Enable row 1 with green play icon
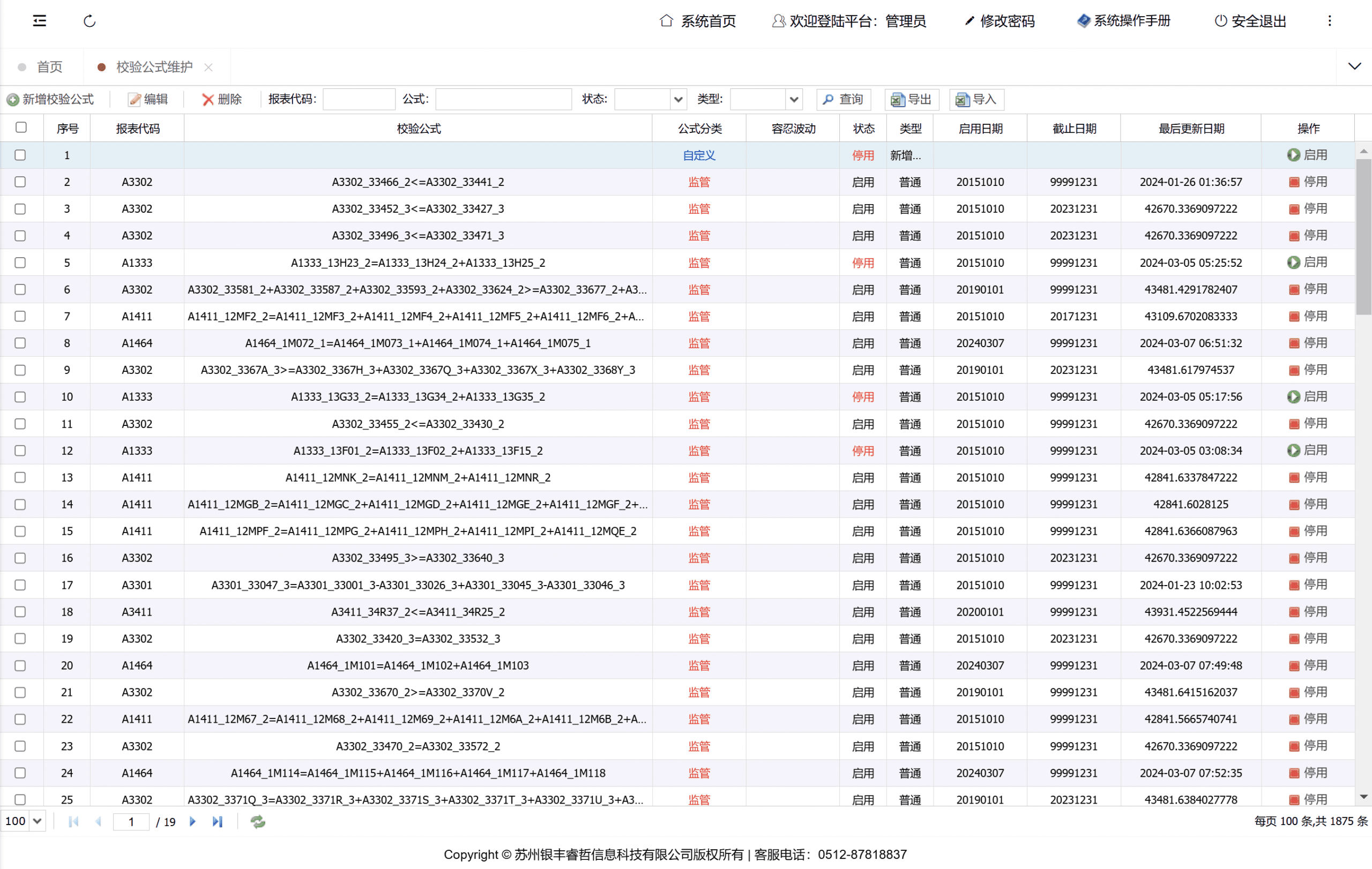The image size is (1372, 869). tap(1293, 155)
